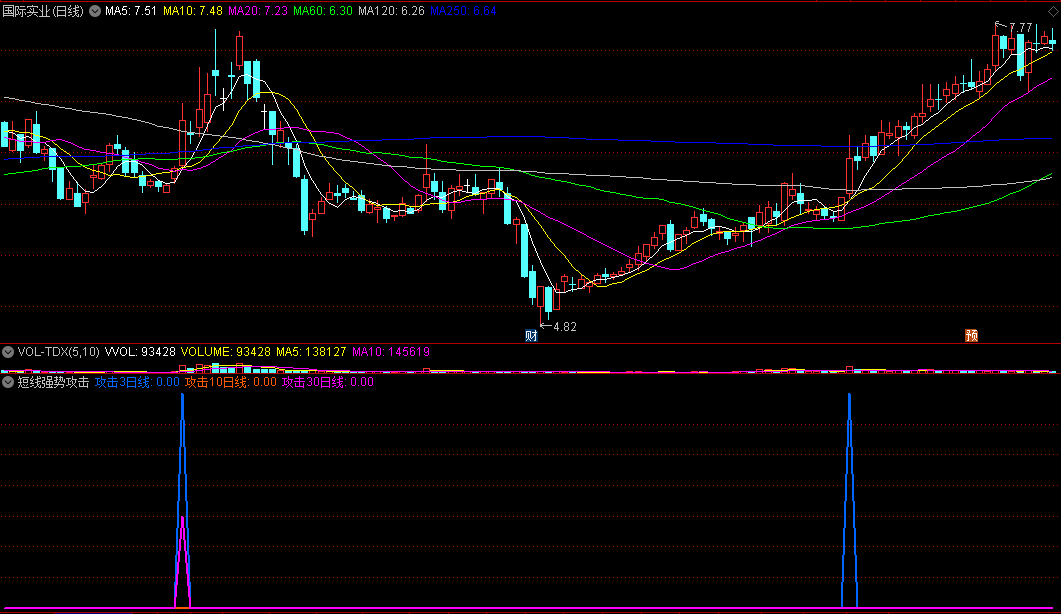Screen dimensions: 1061x614
Task: Click the magenta 30-day attack spike
Action: (x=183, y=562)
